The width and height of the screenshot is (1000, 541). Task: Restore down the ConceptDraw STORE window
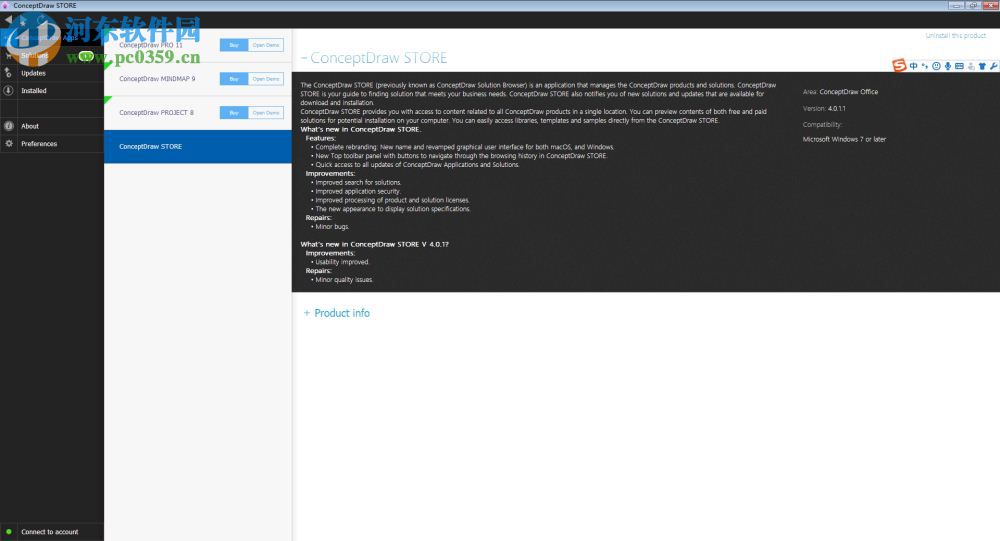973,5
